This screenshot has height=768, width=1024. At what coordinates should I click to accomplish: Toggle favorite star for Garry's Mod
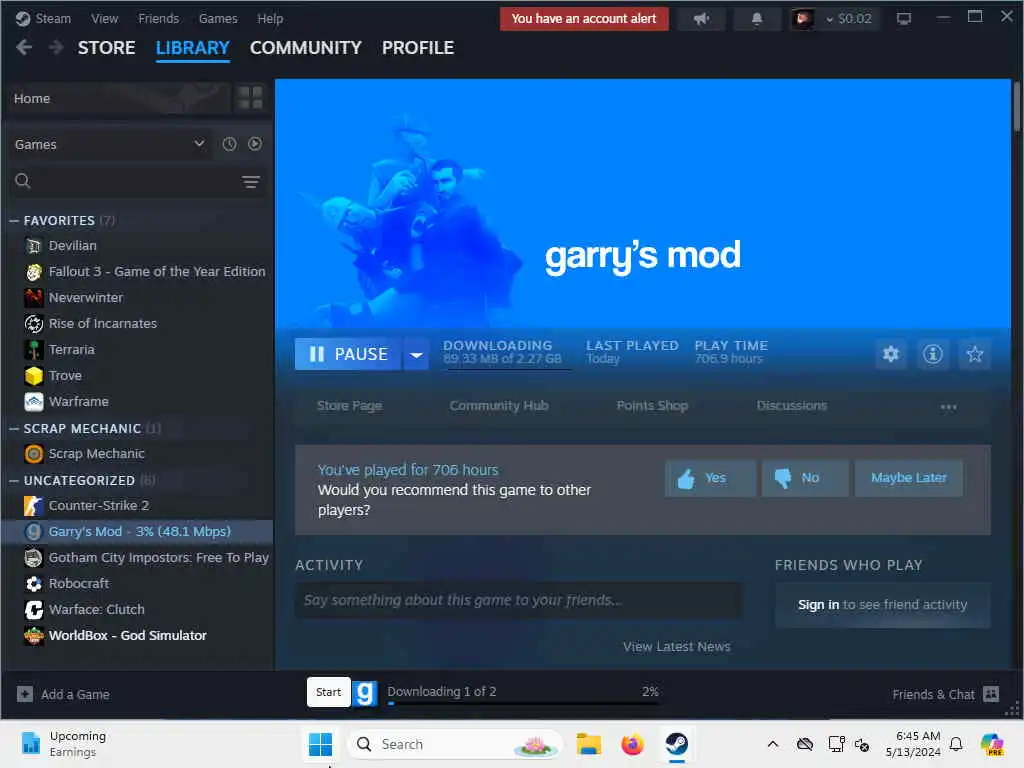(975, 354)
